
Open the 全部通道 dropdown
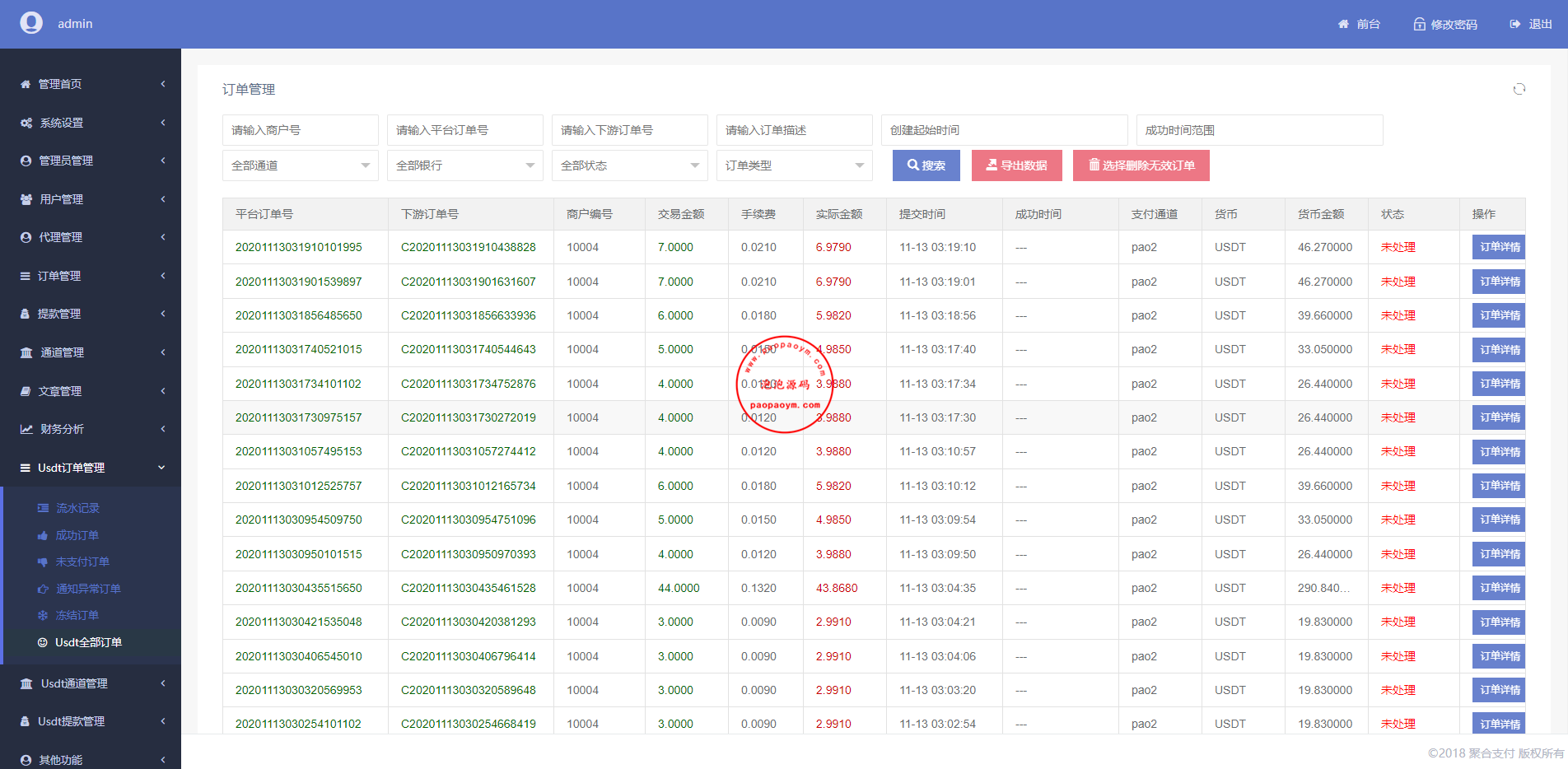pos(300,165)
